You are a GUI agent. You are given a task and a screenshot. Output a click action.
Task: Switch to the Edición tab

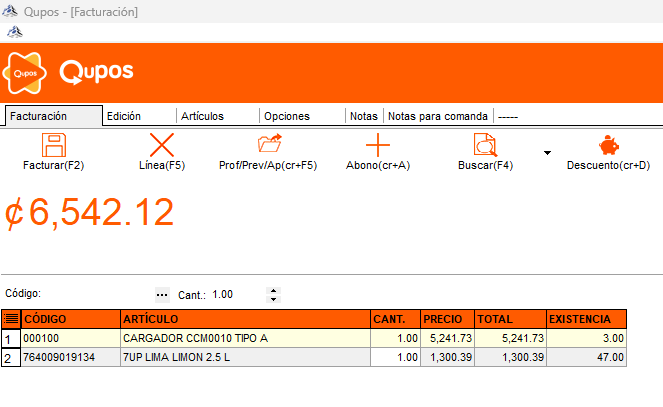pyautogui.click(x=124, y=116)
